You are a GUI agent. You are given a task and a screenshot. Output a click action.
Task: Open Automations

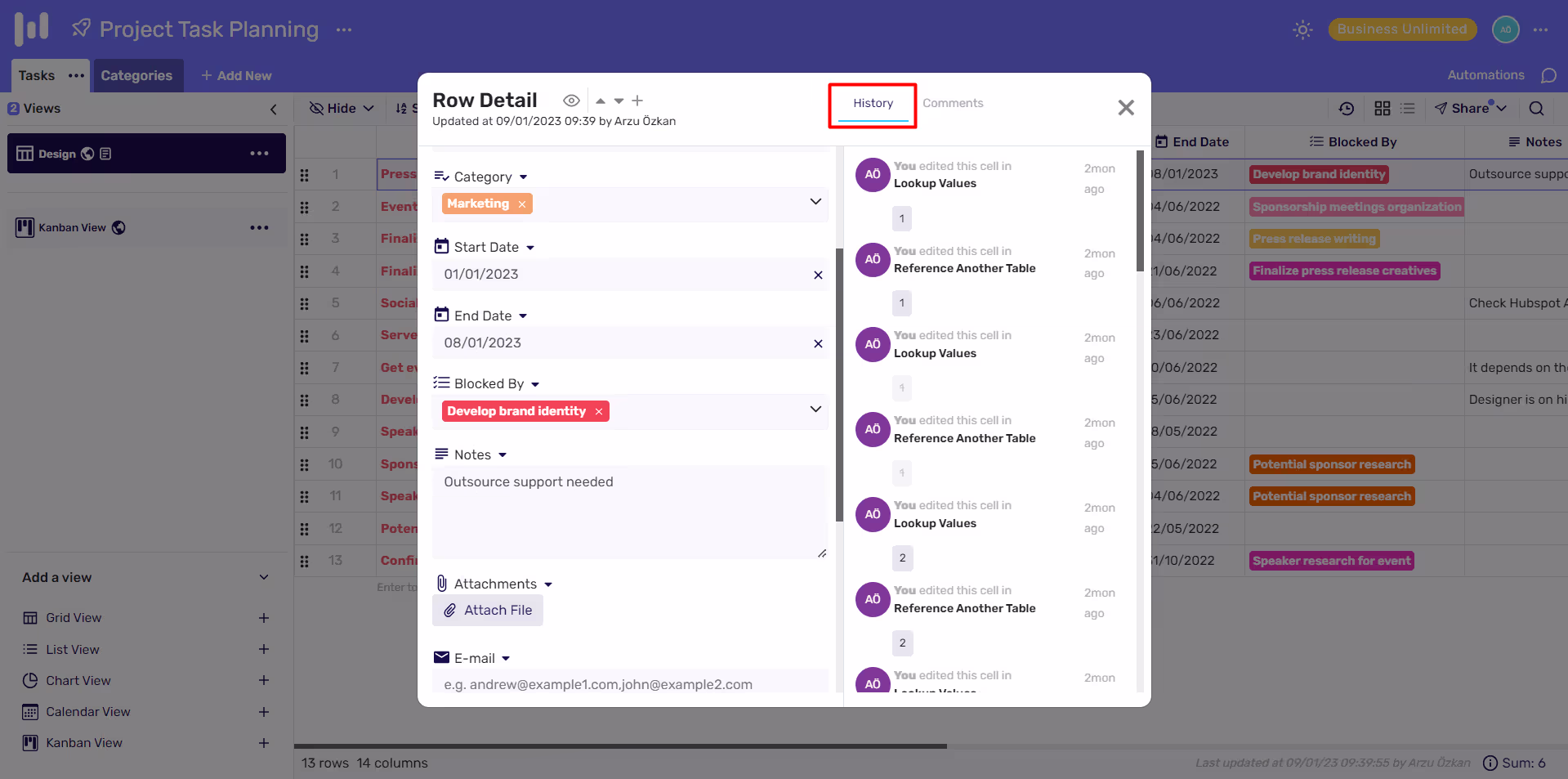pyautogui.click(x=1485, y=75)
